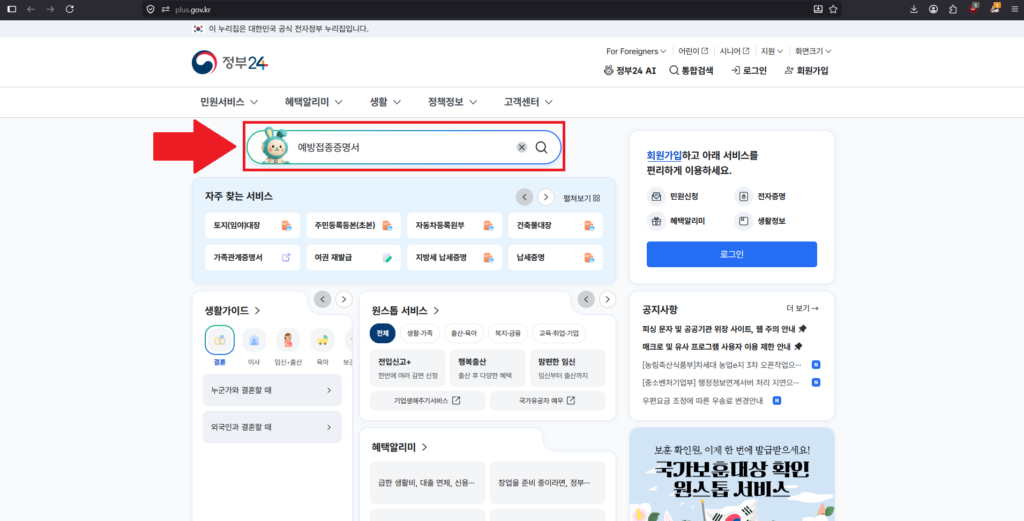The height and width of the screenshot is (521, 1024).
Task: Open 국가유공자 예우 link
Action: [x=547, y=401]
